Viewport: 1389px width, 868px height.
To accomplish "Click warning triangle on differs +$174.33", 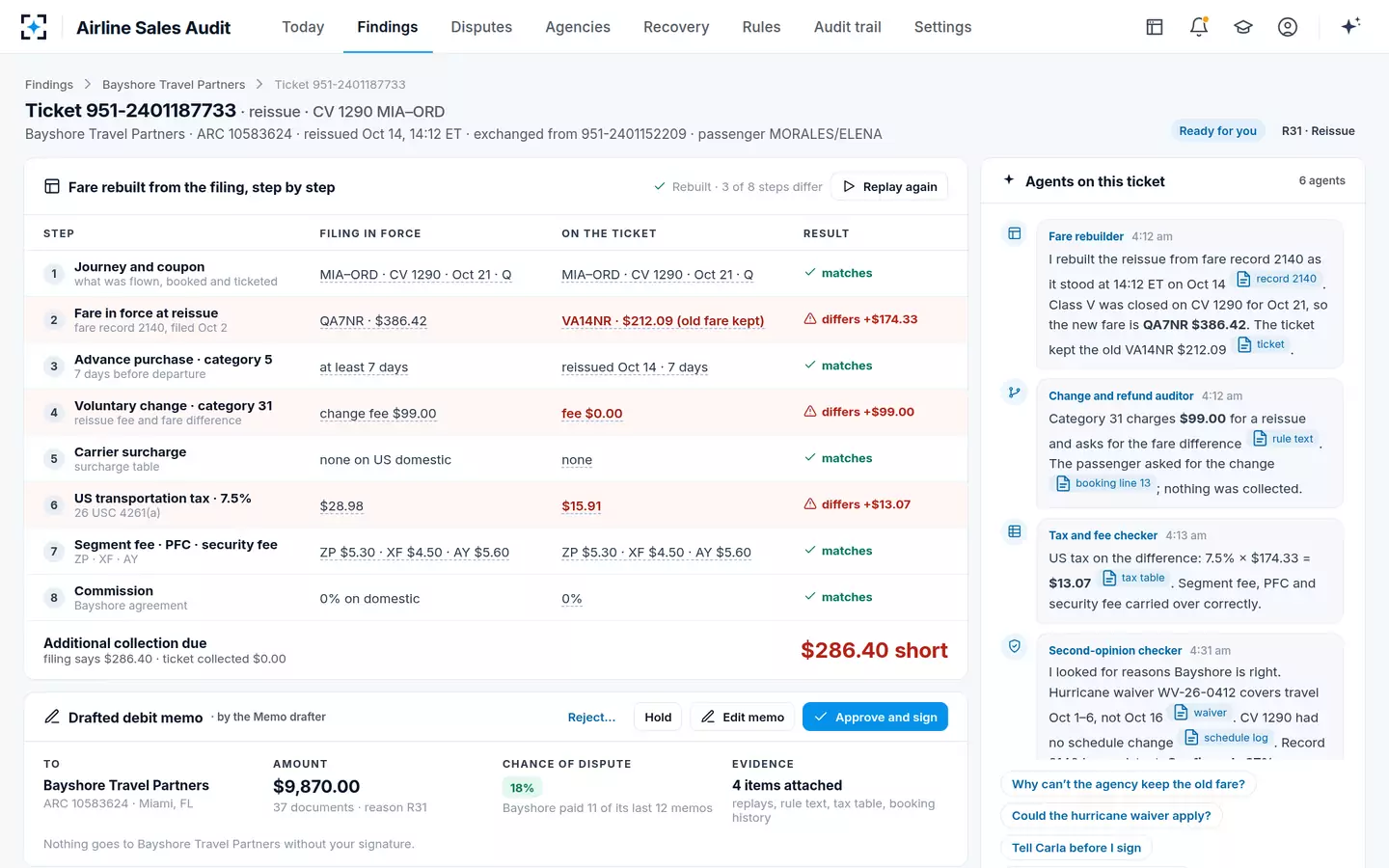I will click(810, 319).
